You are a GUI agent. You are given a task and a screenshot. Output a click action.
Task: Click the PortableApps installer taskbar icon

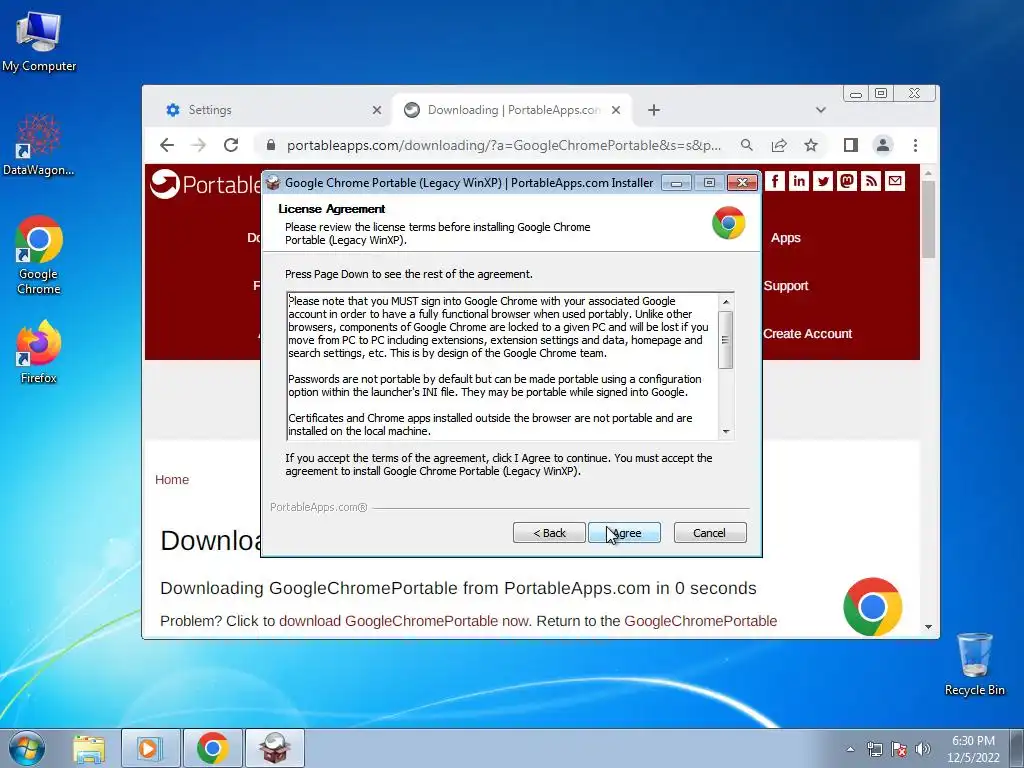point(275,748)
